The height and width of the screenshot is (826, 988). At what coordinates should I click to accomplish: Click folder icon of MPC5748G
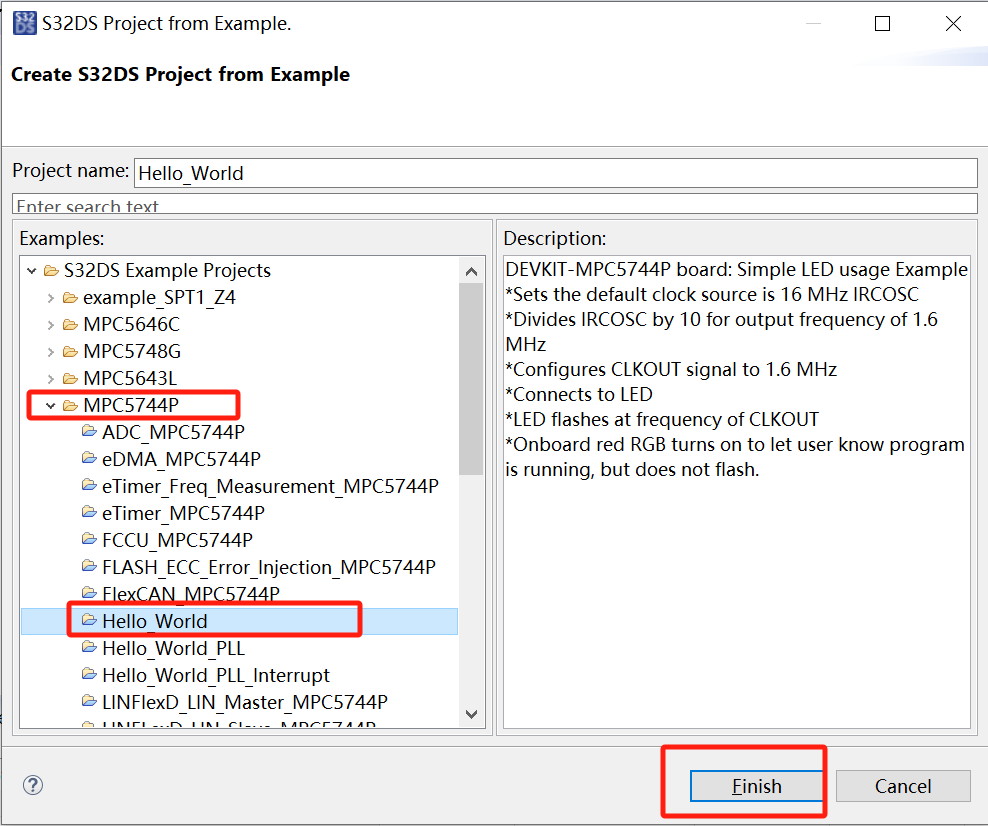click(x=70, y=352)
